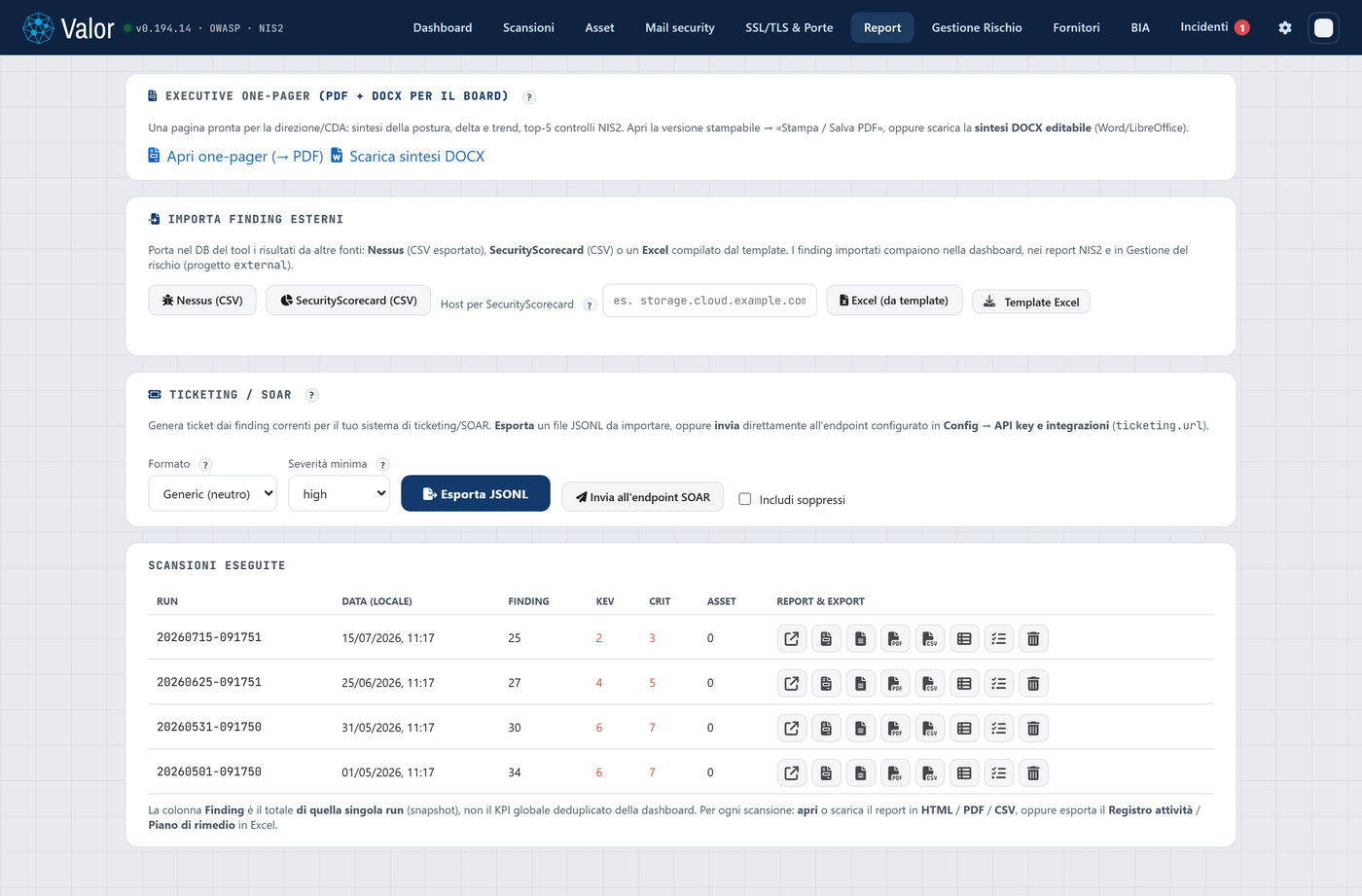Open Asset tab

(599, 28)
